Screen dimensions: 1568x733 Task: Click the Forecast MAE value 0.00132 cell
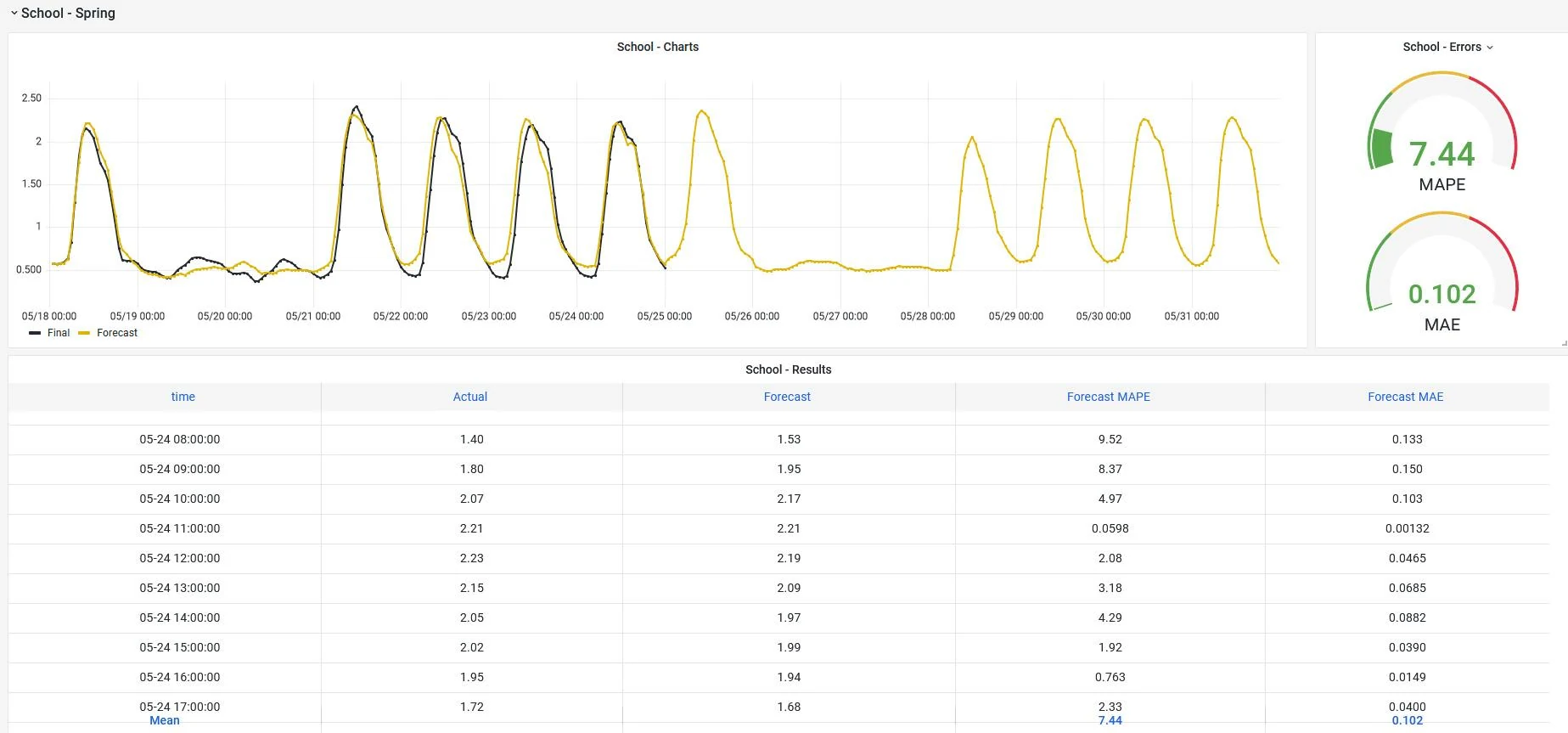coord(1408,528)
